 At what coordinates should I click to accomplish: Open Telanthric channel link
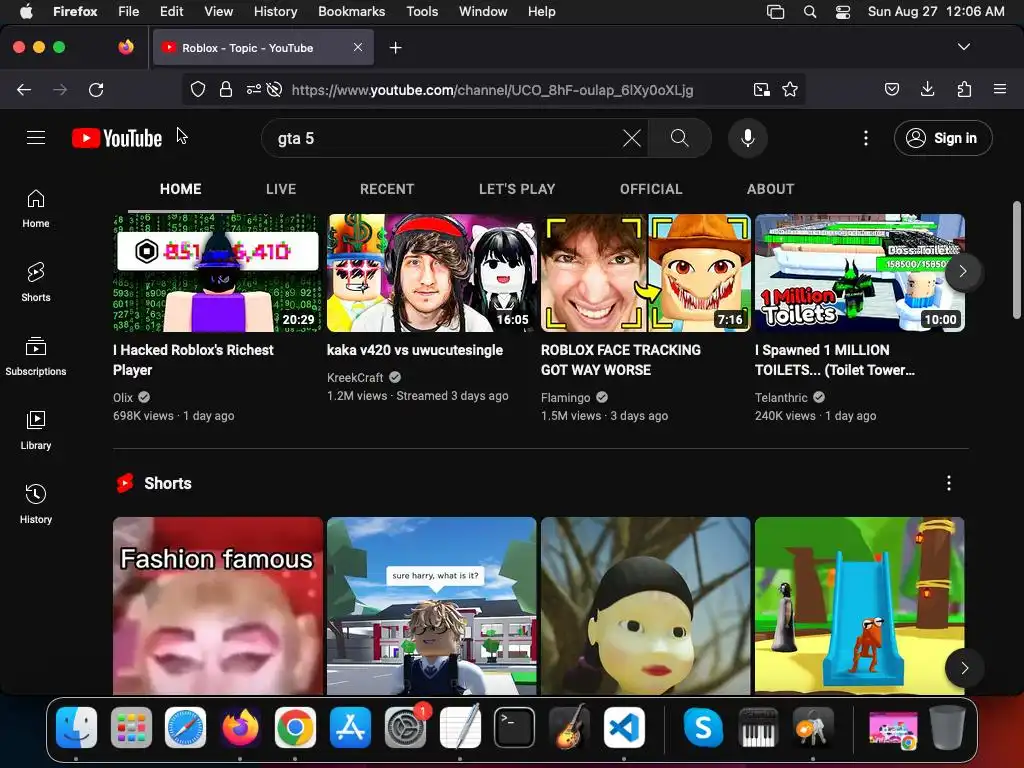pos(781,398)
